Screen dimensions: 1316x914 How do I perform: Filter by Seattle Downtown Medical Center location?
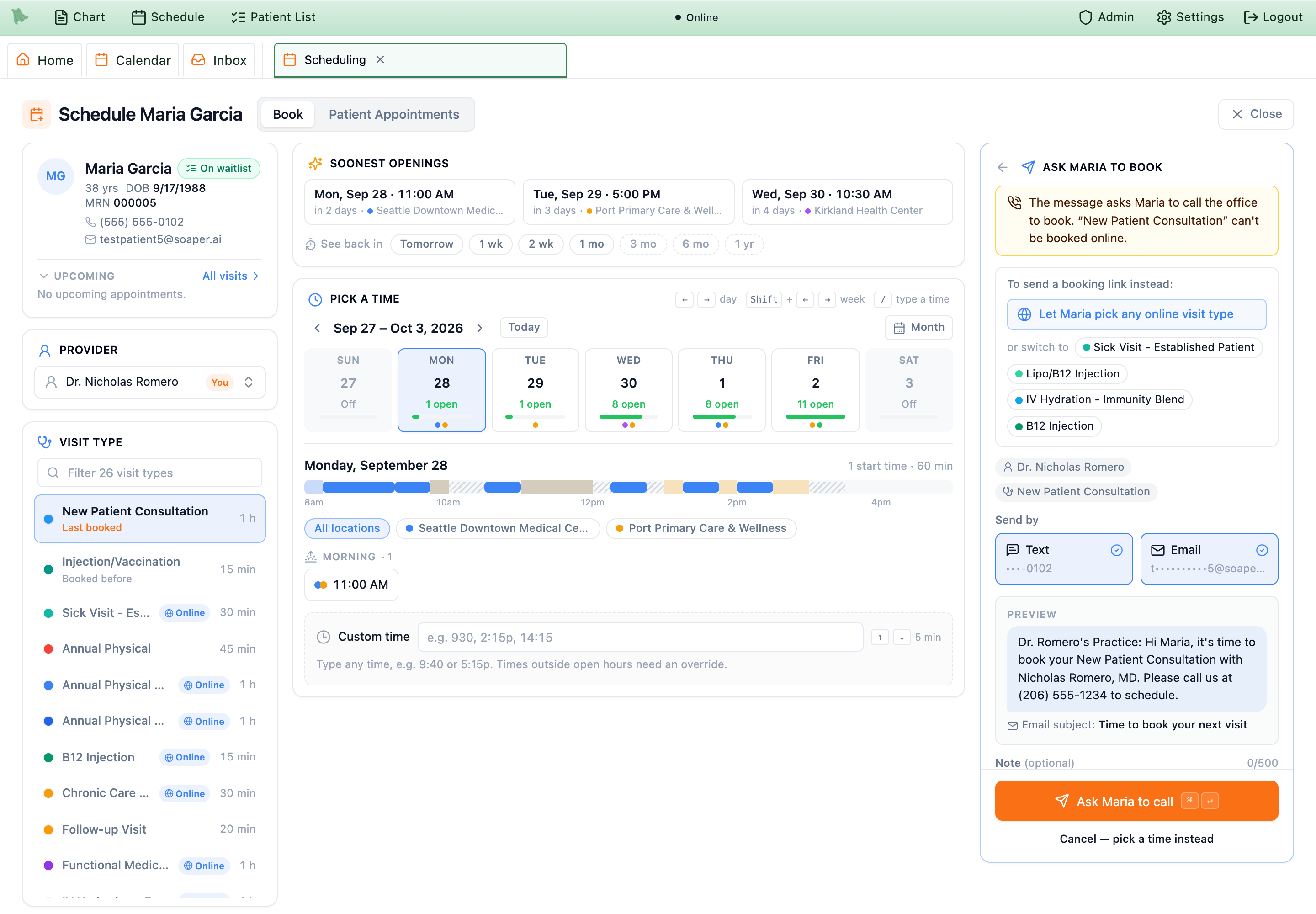(x=498, y=529)
